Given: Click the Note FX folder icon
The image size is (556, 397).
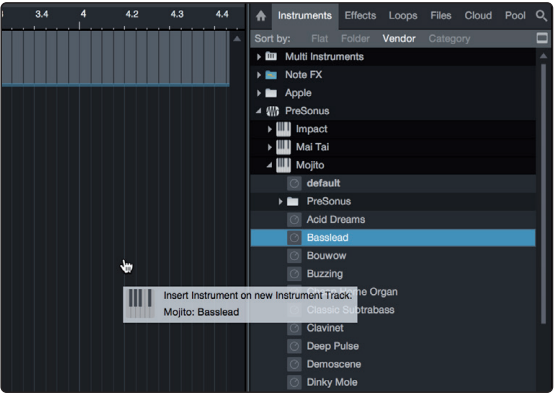Looking at the screenshot, I should pyautogui.click(x=271, y=75).
